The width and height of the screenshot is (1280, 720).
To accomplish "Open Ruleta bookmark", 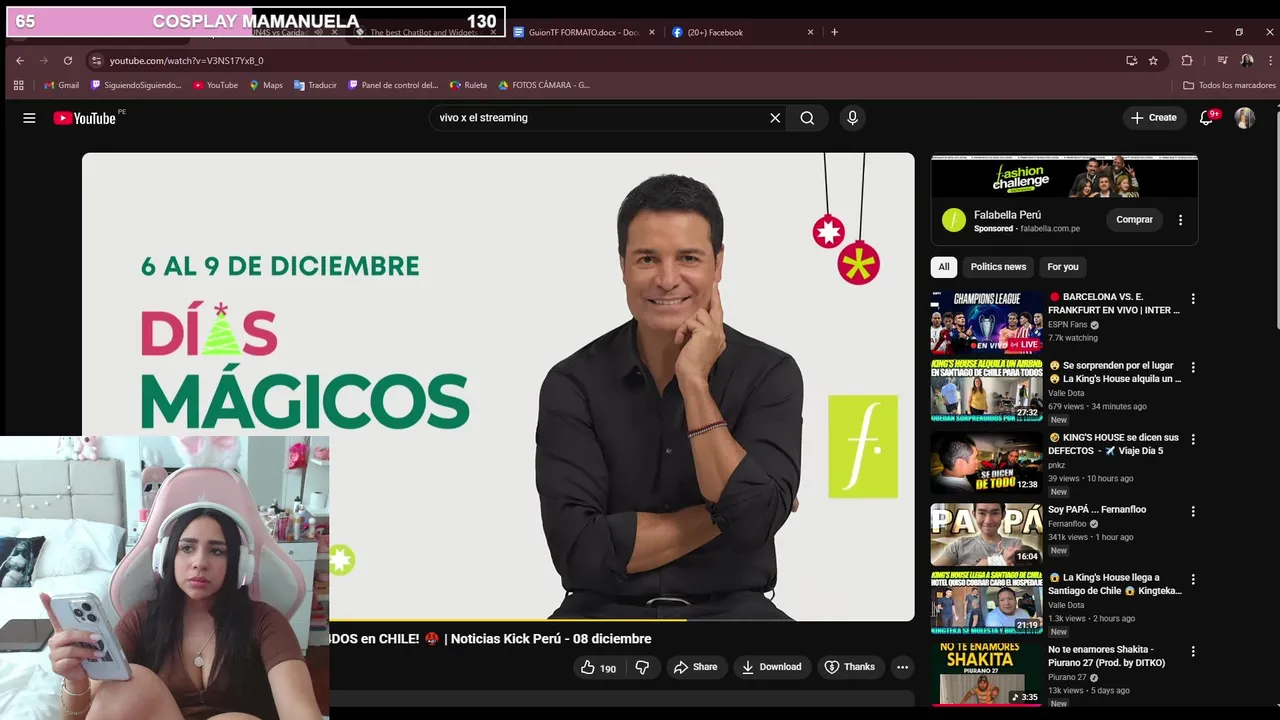I will (468, 85).
